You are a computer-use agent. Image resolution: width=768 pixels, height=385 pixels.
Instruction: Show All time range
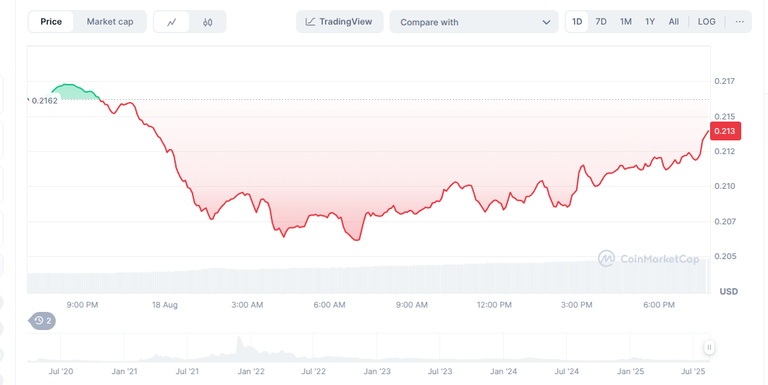[674, 22]
